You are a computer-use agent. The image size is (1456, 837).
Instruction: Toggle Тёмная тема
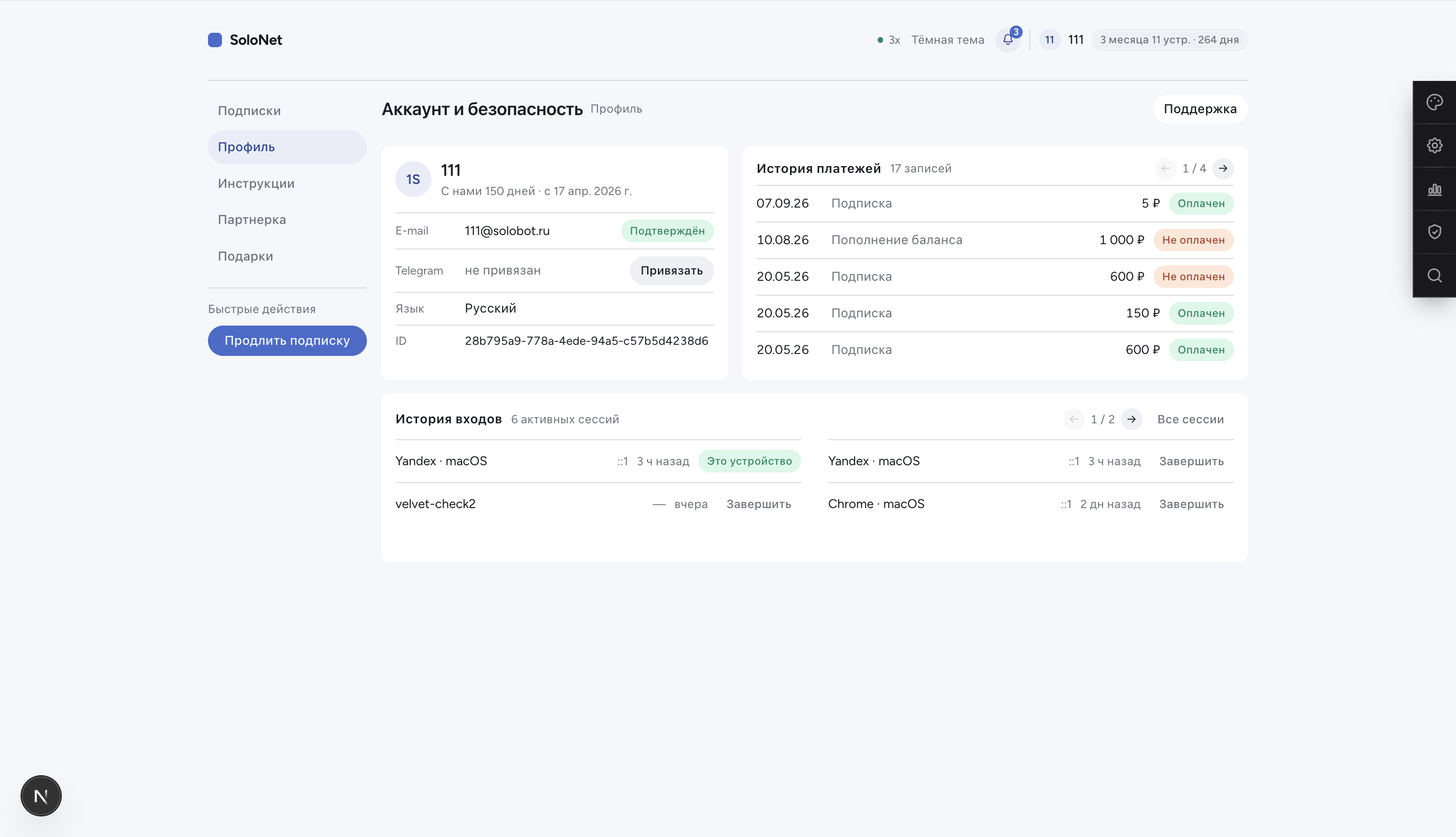point(948,39)
